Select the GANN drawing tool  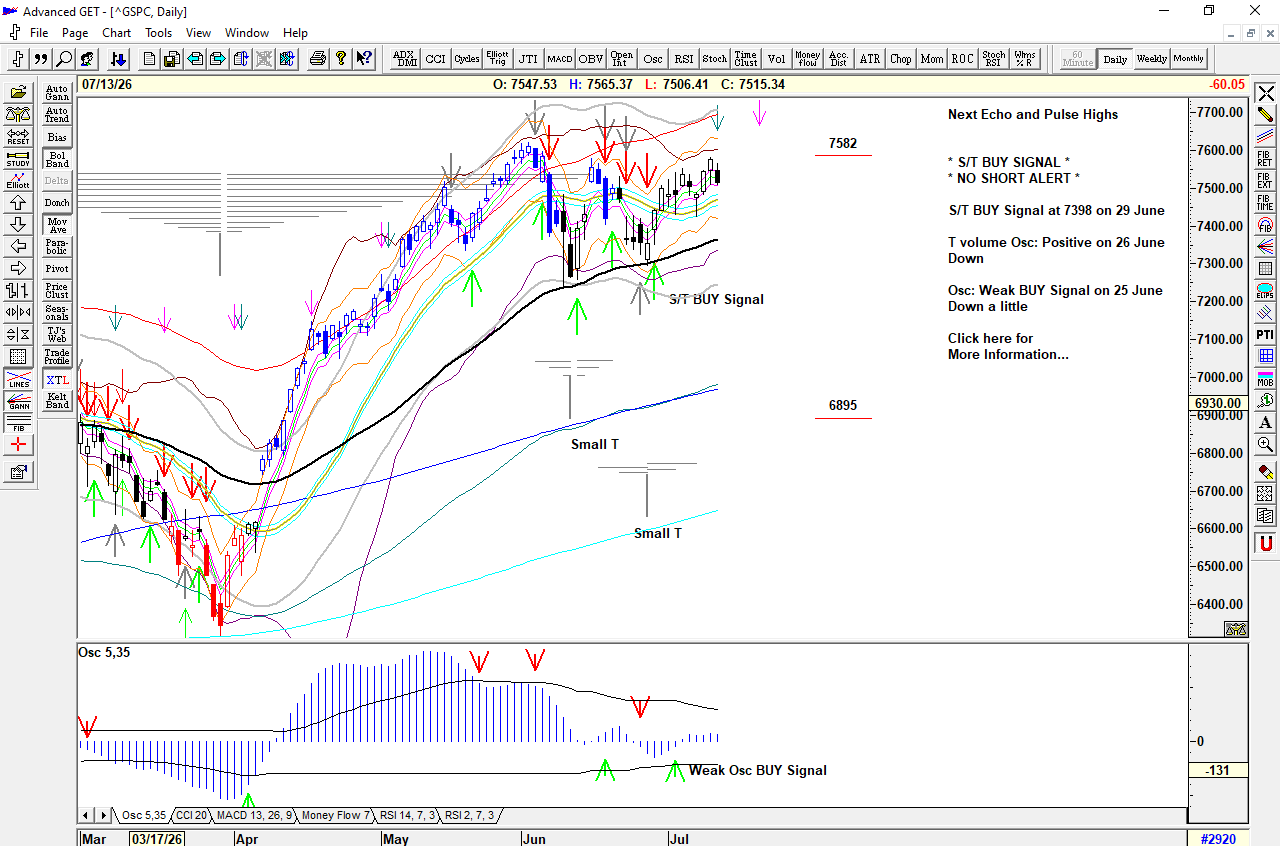[x=18, y=402]
